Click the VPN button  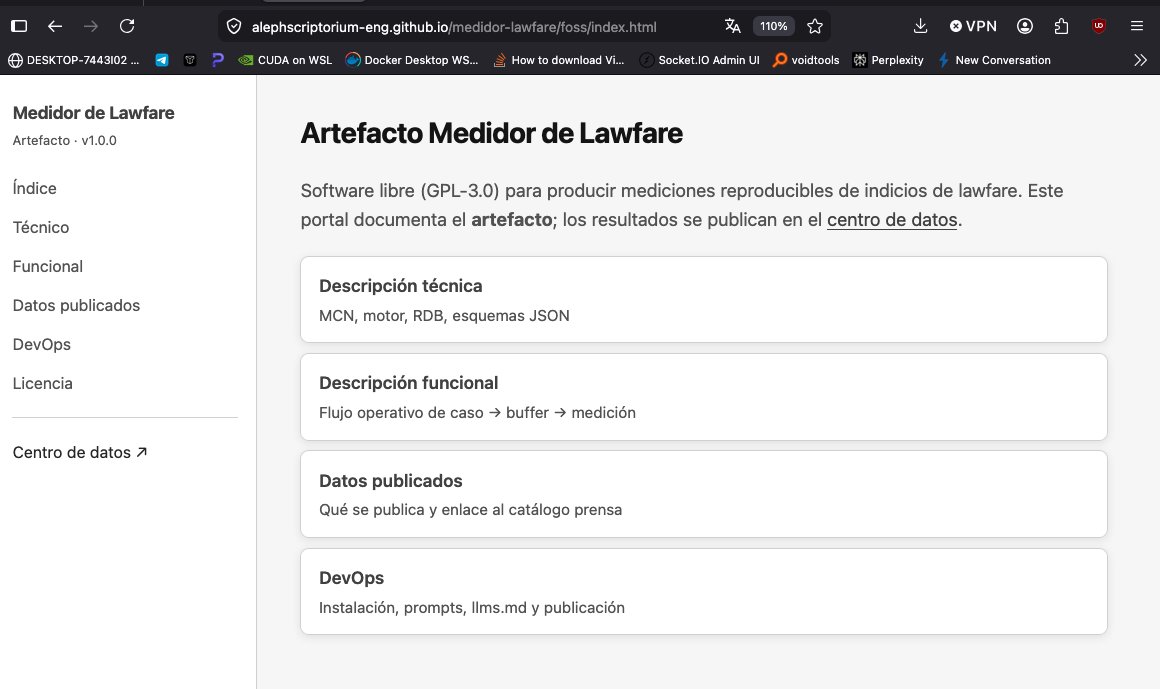(973, 26)
